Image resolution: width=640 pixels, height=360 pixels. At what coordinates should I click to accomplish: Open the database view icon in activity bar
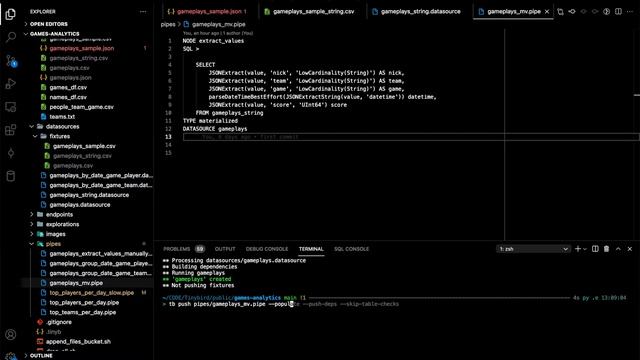11,176
